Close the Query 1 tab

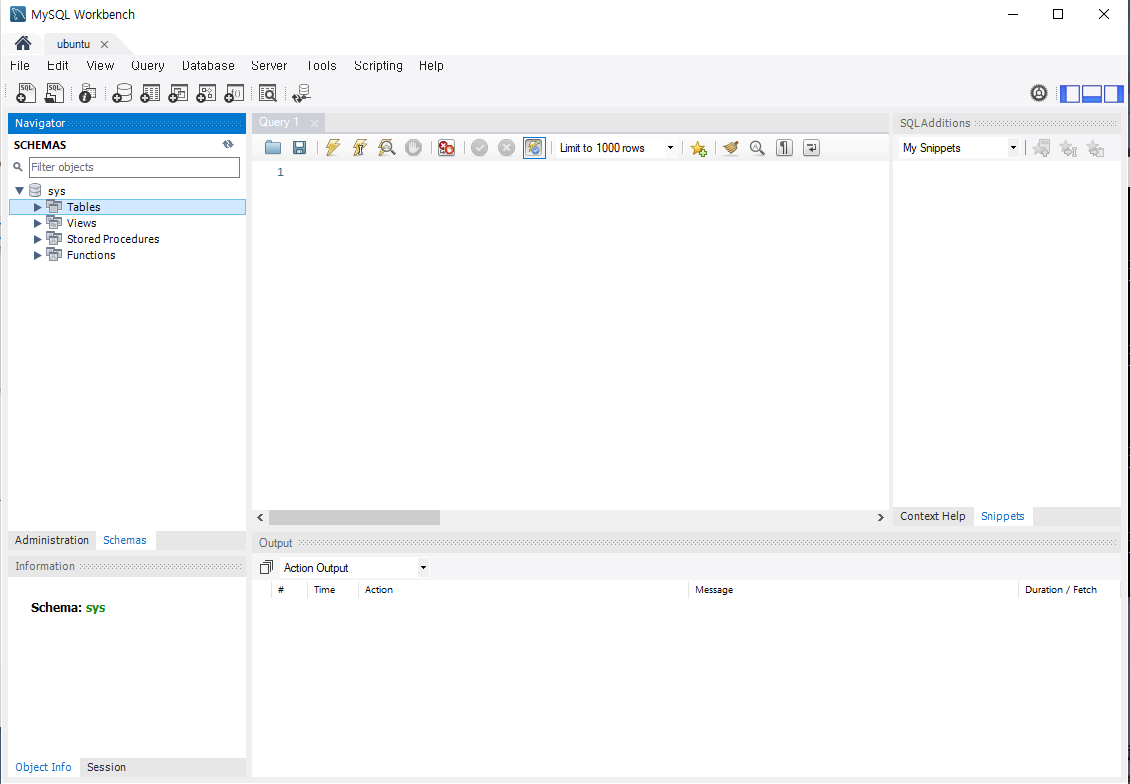tap(313, 123)
